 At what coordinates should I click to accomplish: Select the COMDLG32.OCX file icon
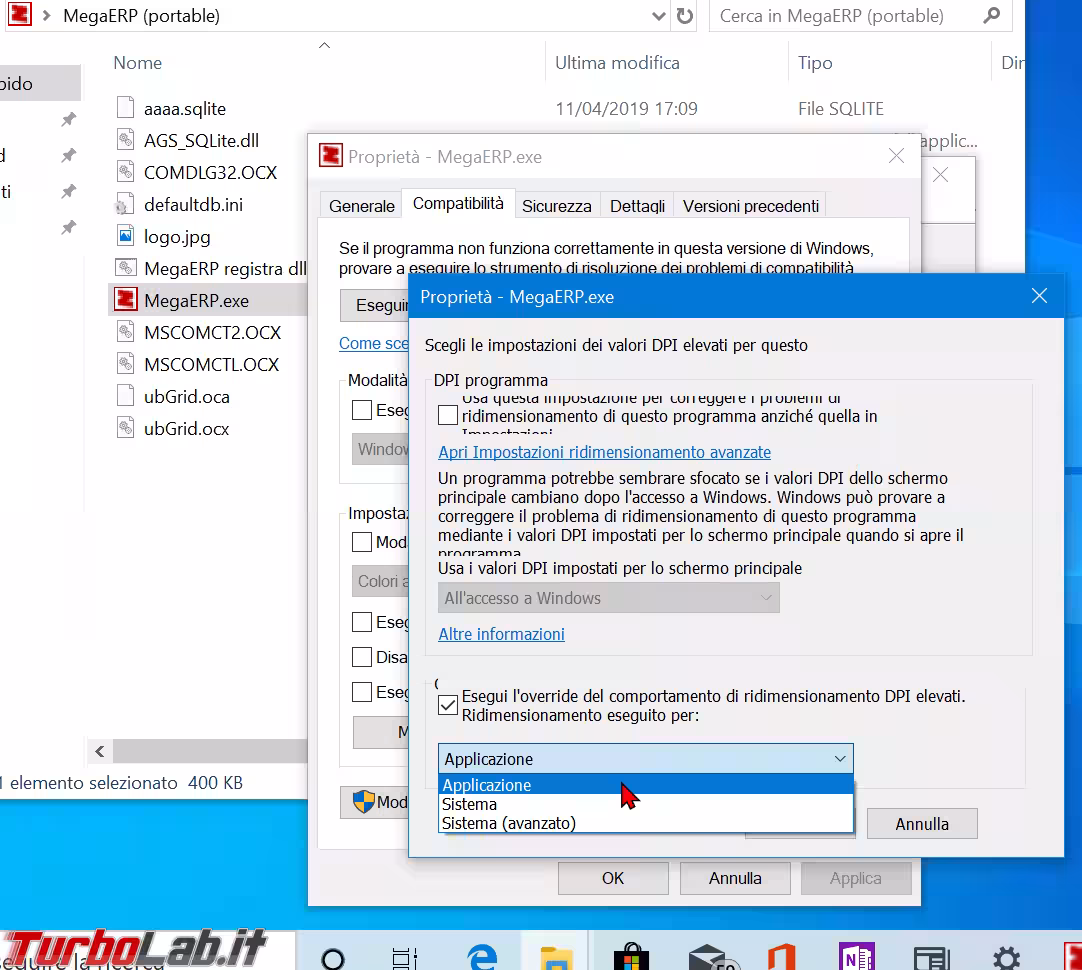126,172
